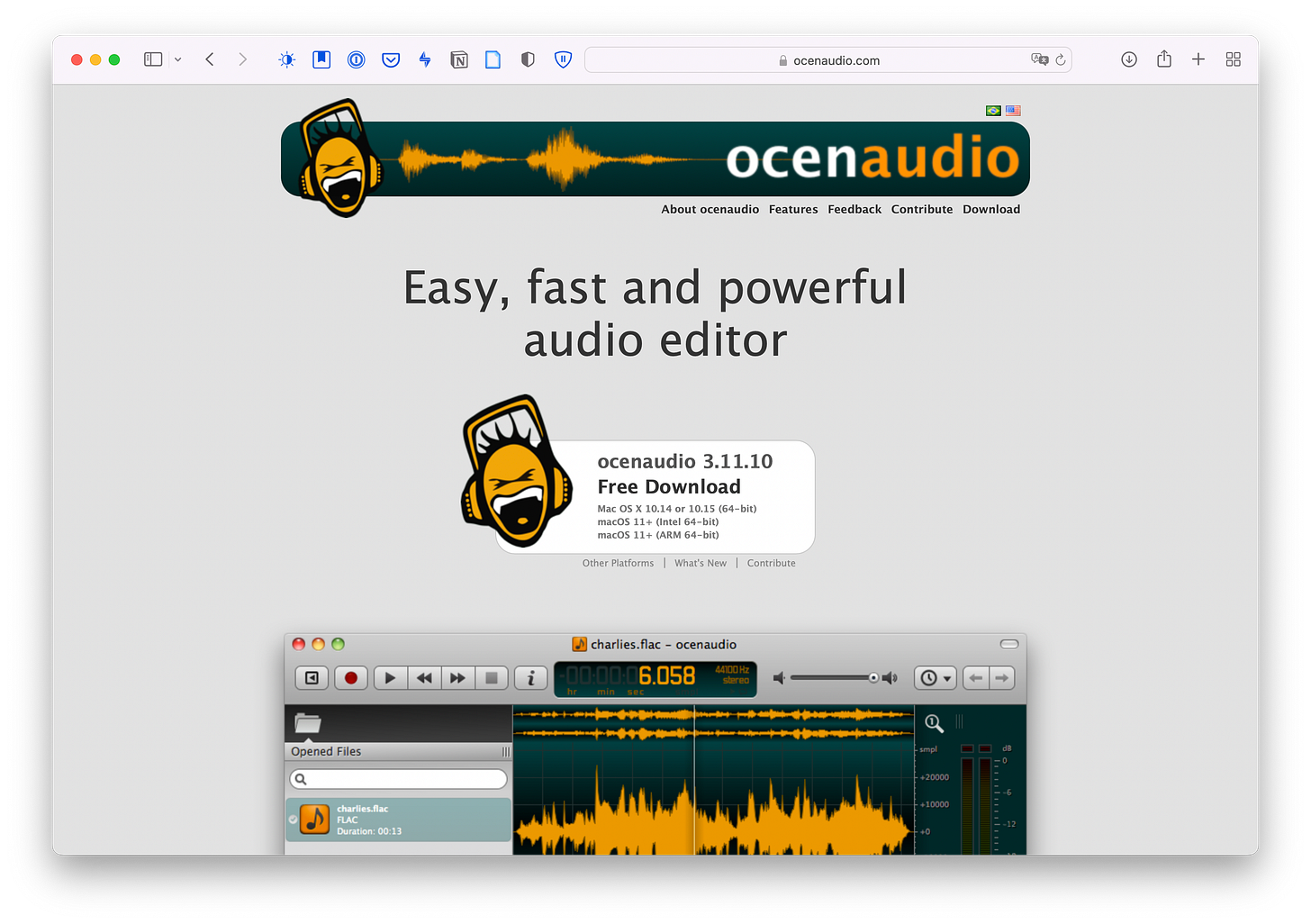The width and height of the screenshot is (1311, 924).
Task: Click the search field under Opened Files
Action: tap(399, 779)
